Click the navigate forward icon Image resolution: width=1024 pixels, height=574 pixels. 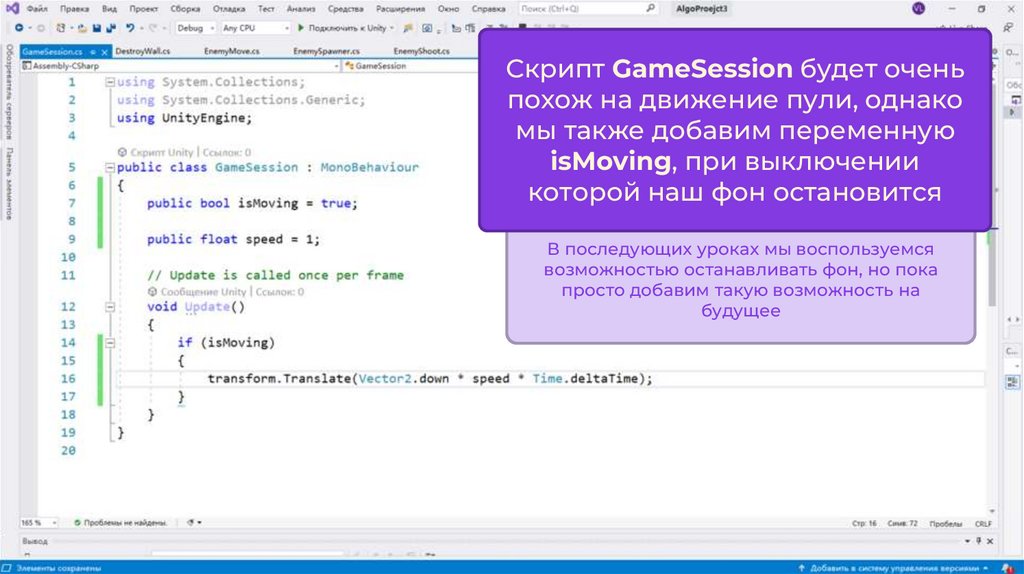pos(40,28)
